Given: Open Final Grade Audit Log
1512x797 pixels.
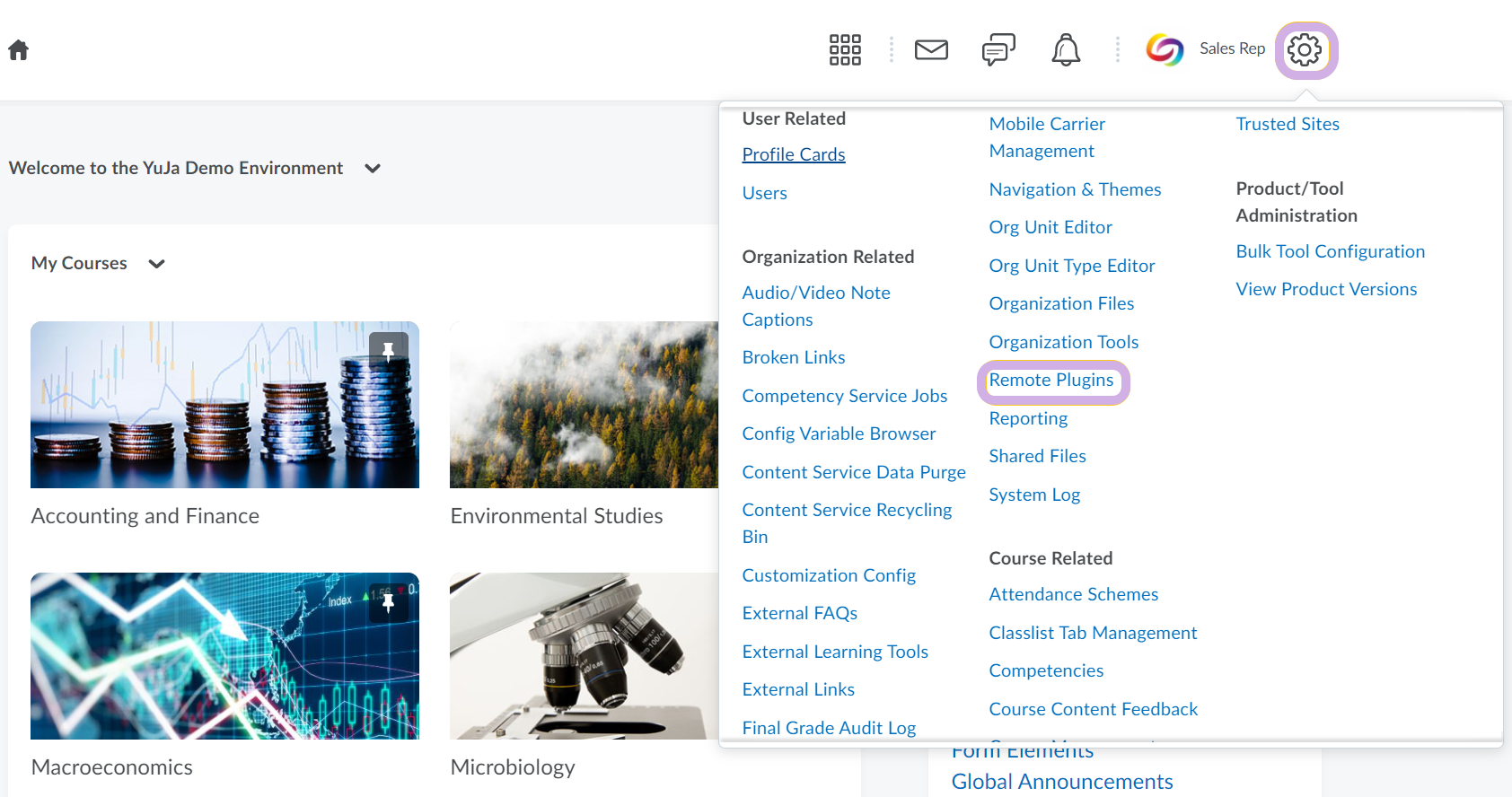Looking at the screenshot, I should 829,728.
